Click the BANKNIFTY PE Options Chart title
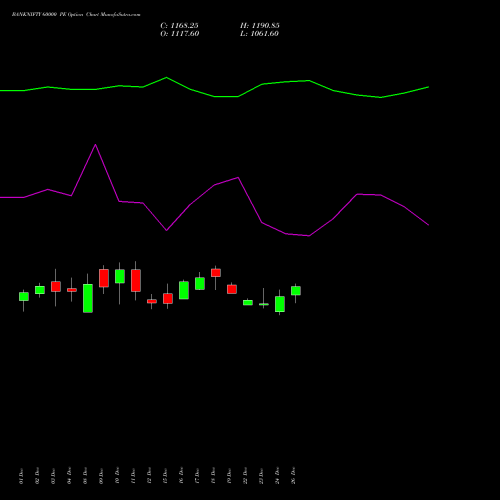 pos(76,15)
